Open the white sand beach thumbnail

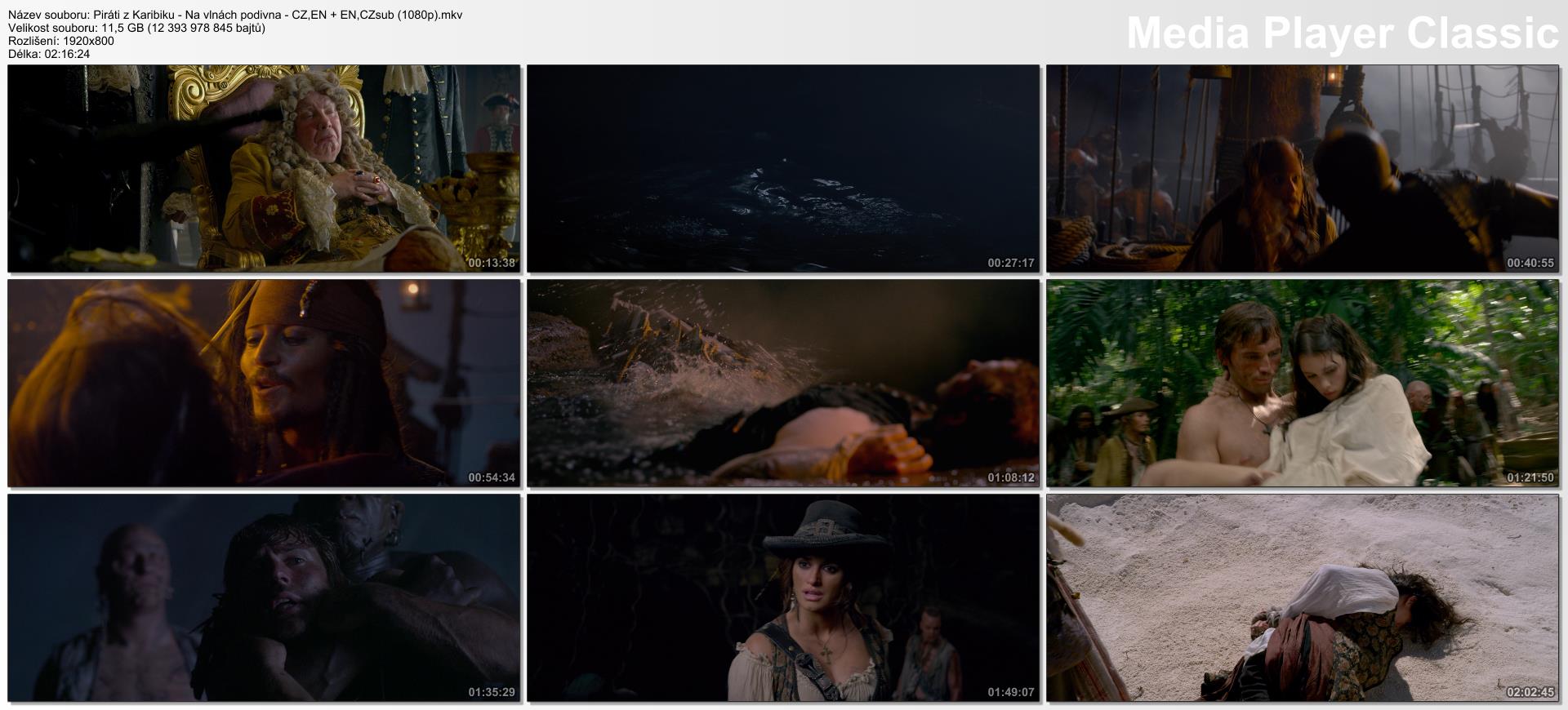point(1303,597)
